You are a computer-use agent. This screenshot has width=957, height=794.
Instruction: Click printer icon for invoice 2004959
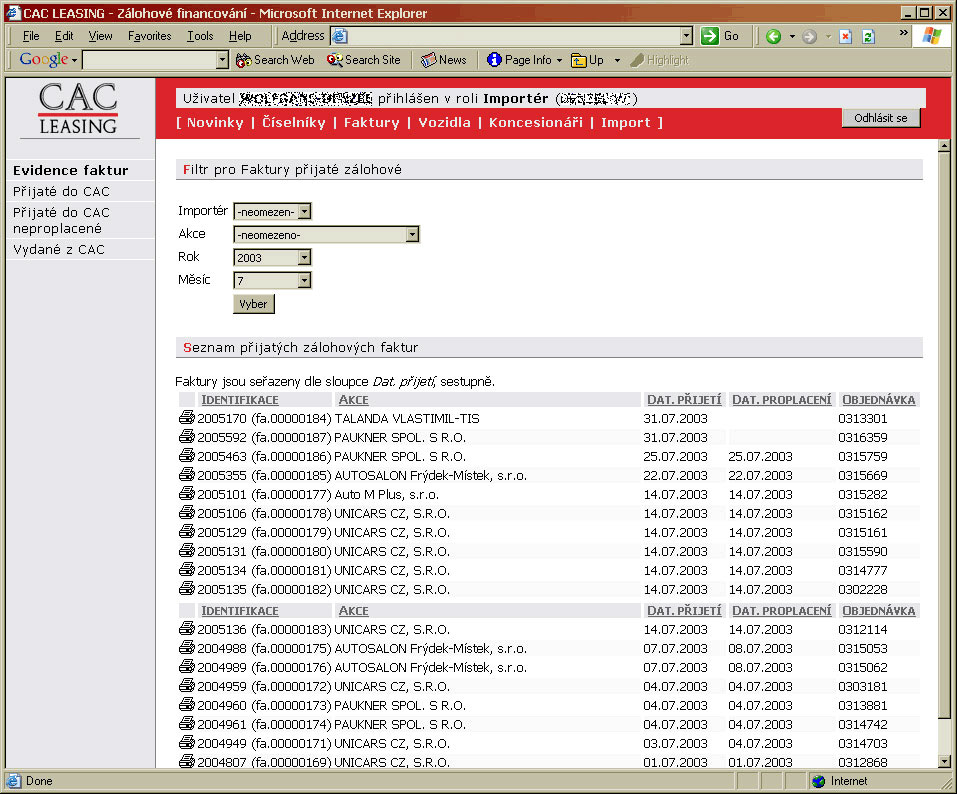[187, 685]
